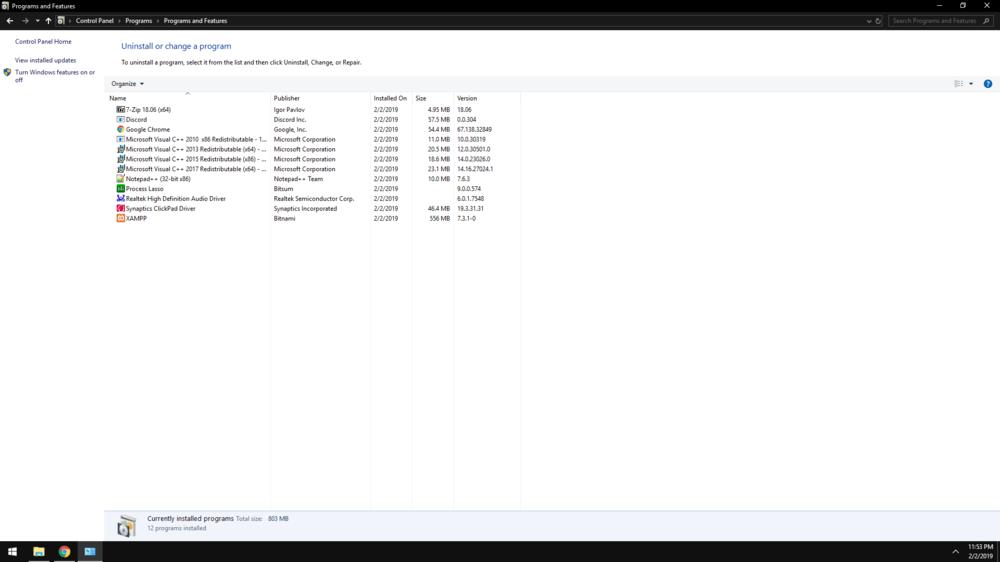Viewport: 1000px width, 562px height.
Task: Click the address bar location icon
Action: coord(61,20)
